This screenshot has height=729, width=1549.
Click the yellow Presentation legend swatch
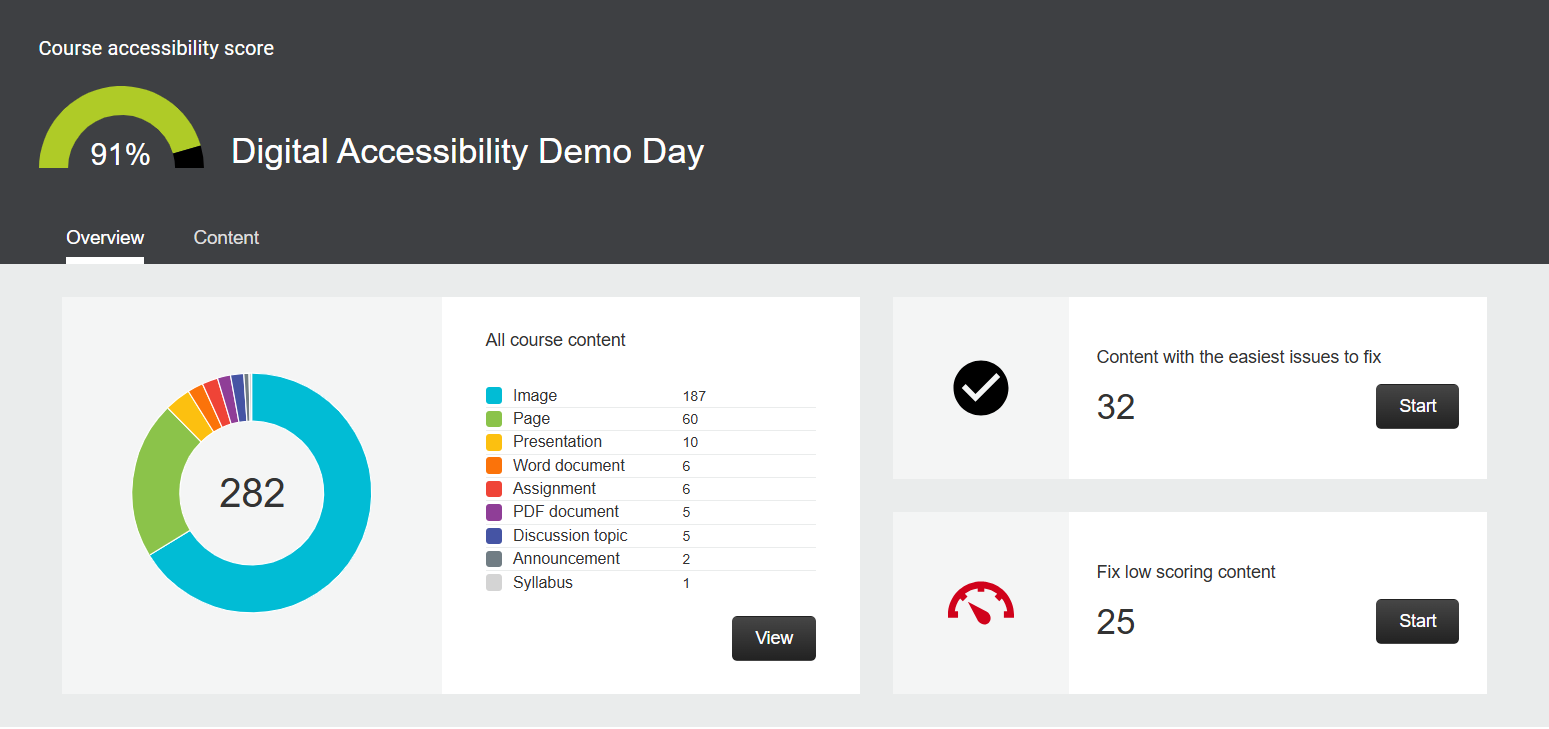coord(494,442)
